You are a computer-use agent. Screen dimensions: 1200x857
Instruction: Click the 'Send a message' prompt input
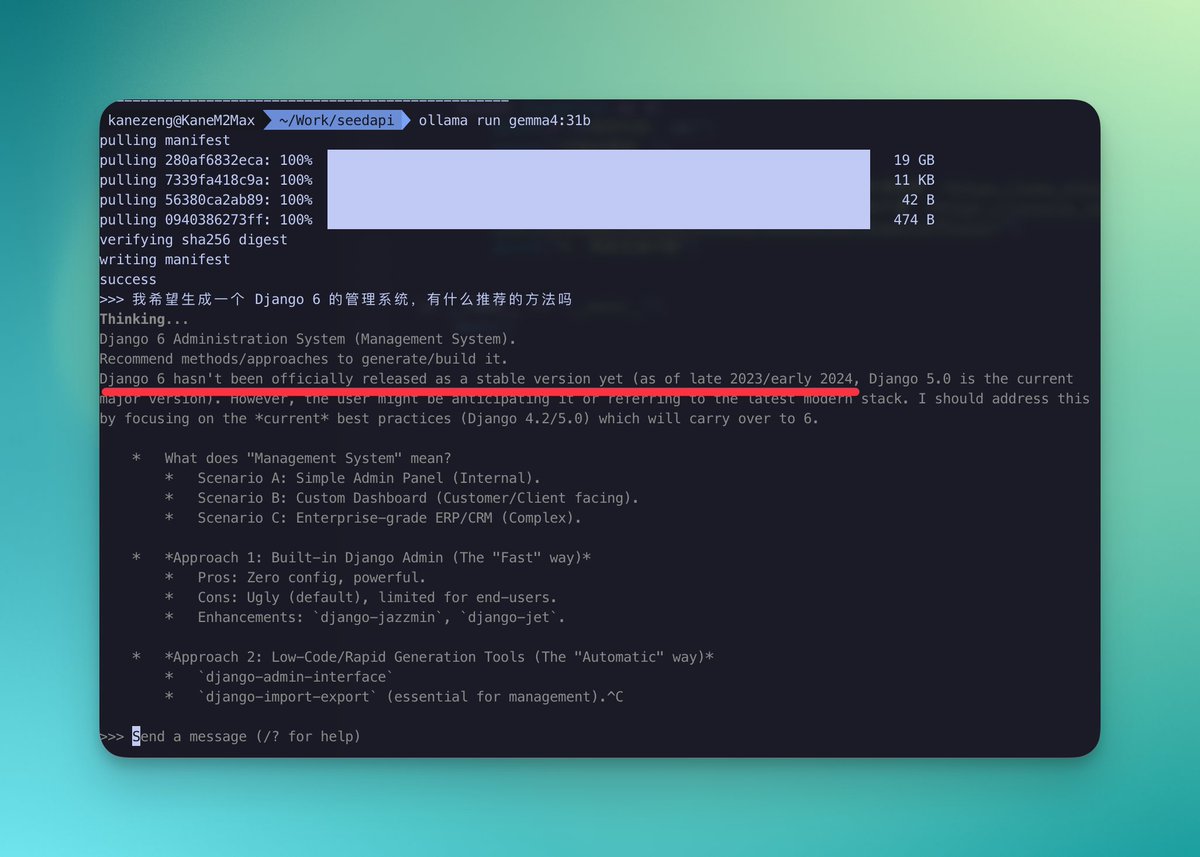pyautogui.click(x=246, y=737)
